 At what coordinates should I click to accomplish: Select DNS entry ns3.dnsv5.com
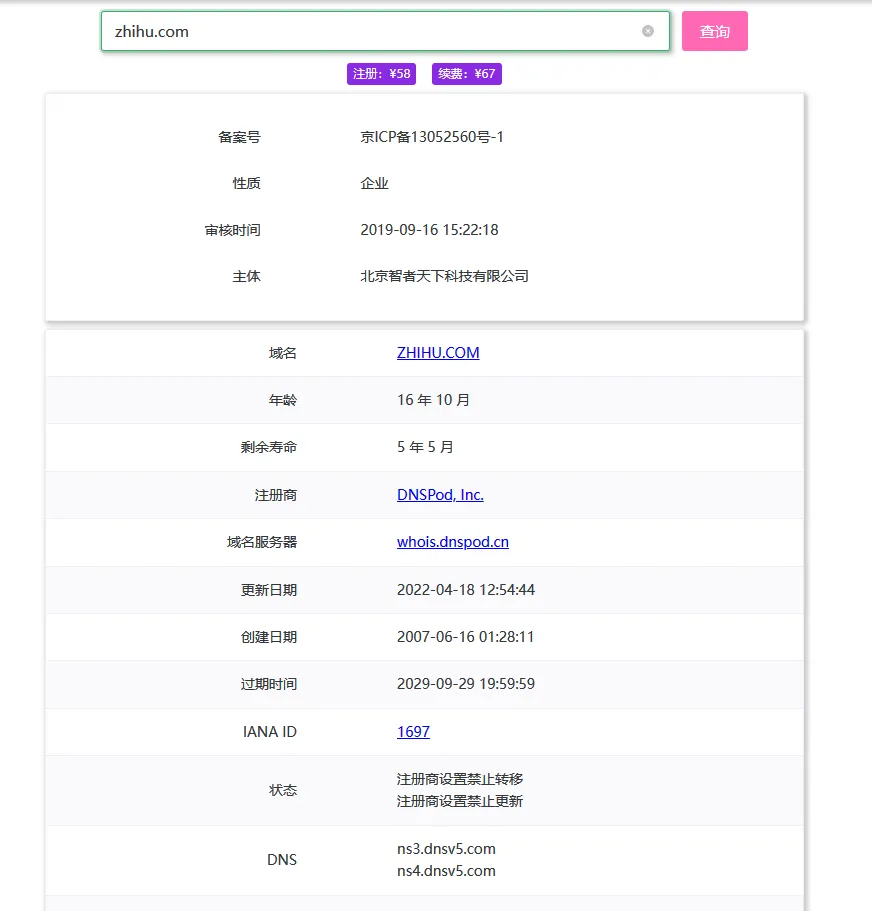[x=446, y=849]
